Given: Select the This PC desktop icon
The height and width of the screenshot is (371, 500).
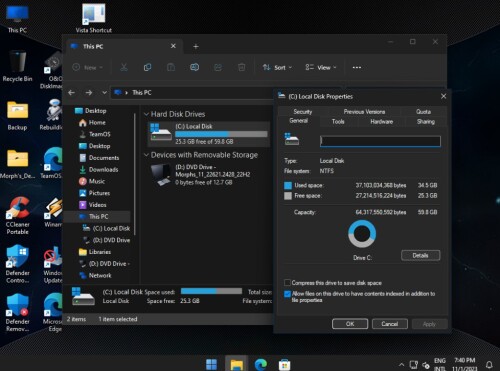Looking at the screenshot, I should [17, 19].
